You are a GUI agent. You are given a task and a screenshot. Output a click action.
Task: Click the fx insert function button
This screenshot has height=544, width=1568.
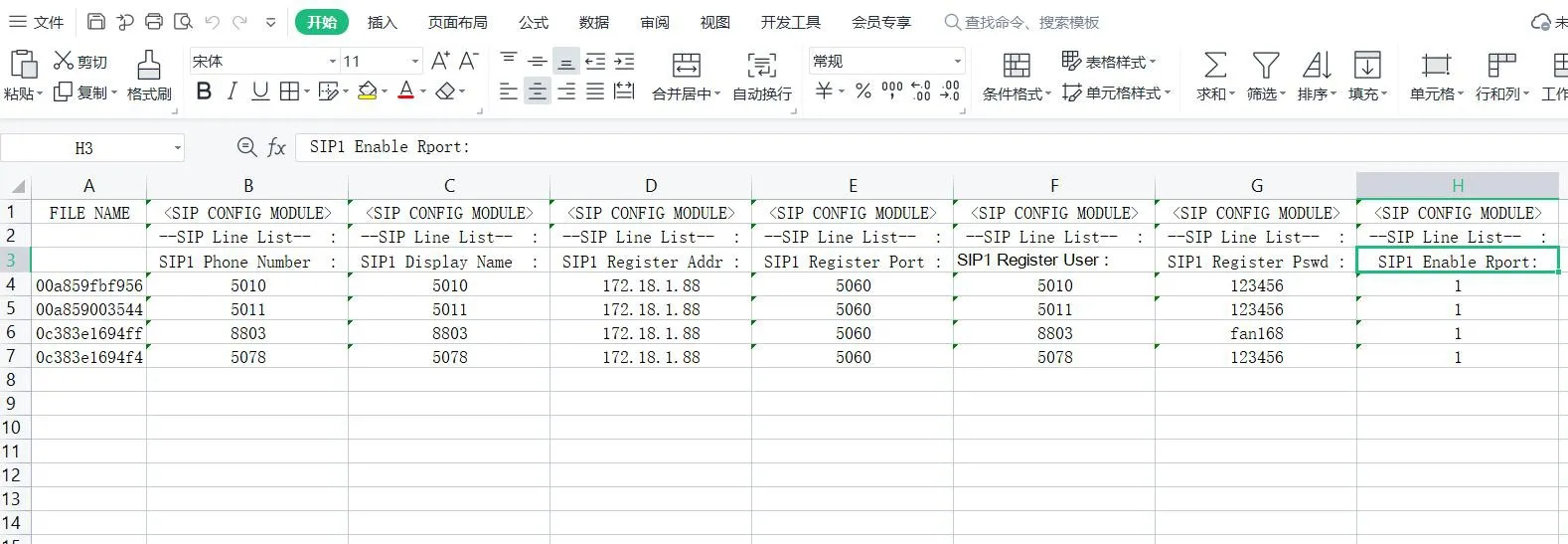coord(277,147)
